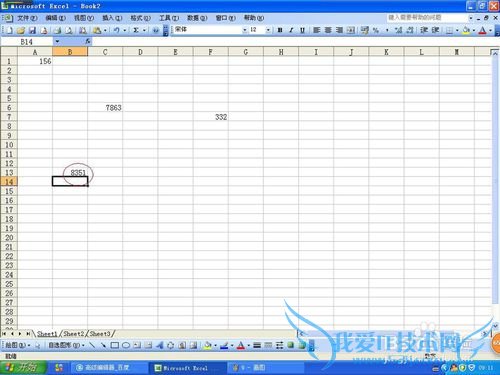Select the Rectangle drawing tool
Image resolution: width=500 pixels, height=375 pixels.
pyautogui.click(x=115, y=345)
